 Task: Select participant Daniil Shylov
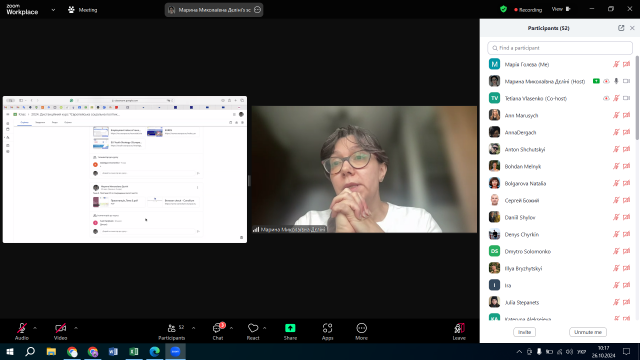point(560,218)
